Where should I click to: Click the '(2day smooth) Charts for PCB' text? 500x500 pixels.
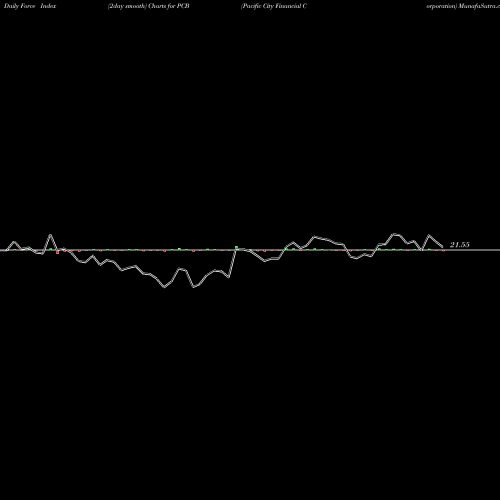[x=149, y=6]
